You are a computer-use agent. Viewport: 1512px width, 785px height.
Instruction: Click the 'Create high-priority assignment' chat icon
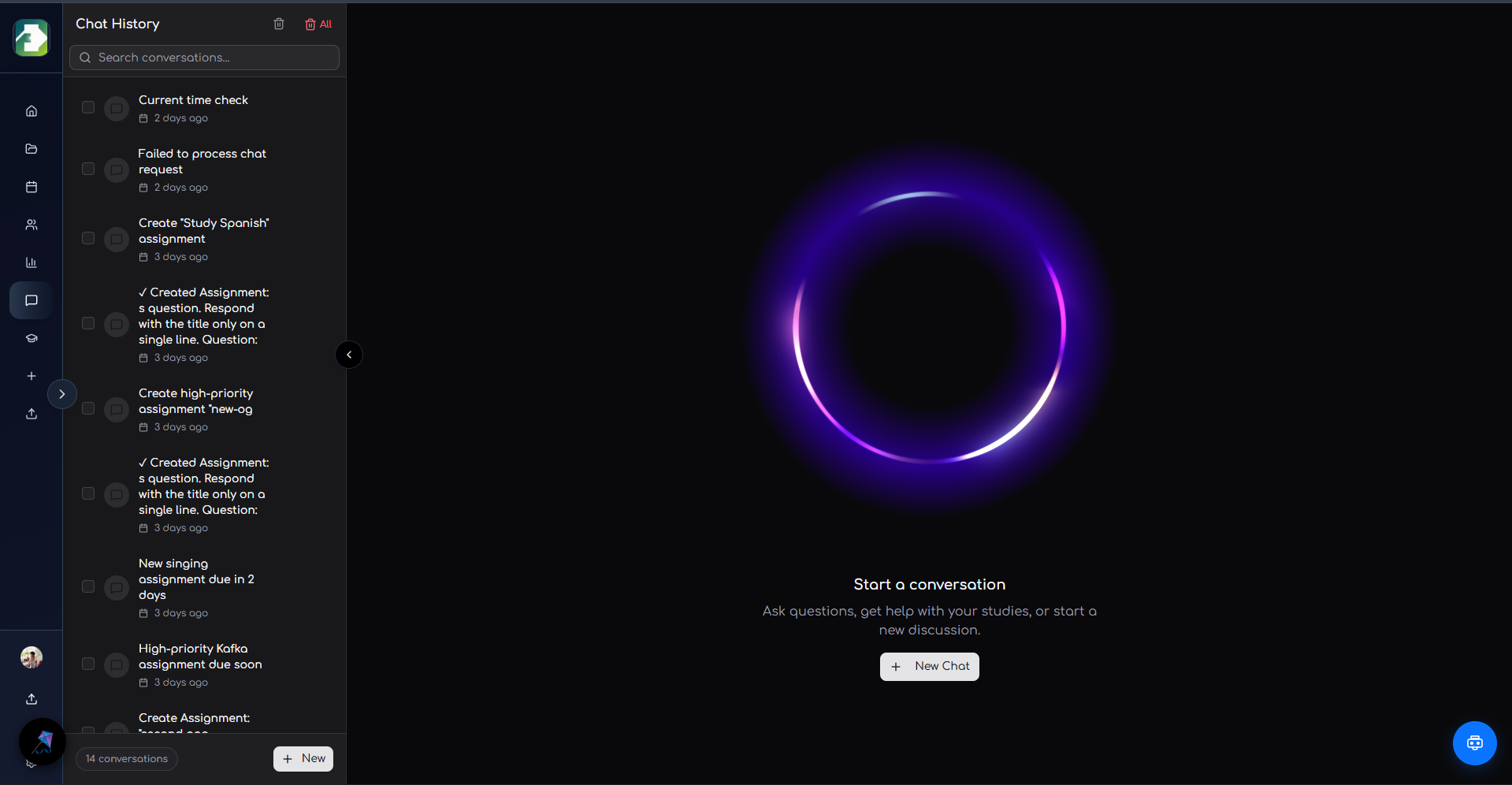(x=117, y=409)
